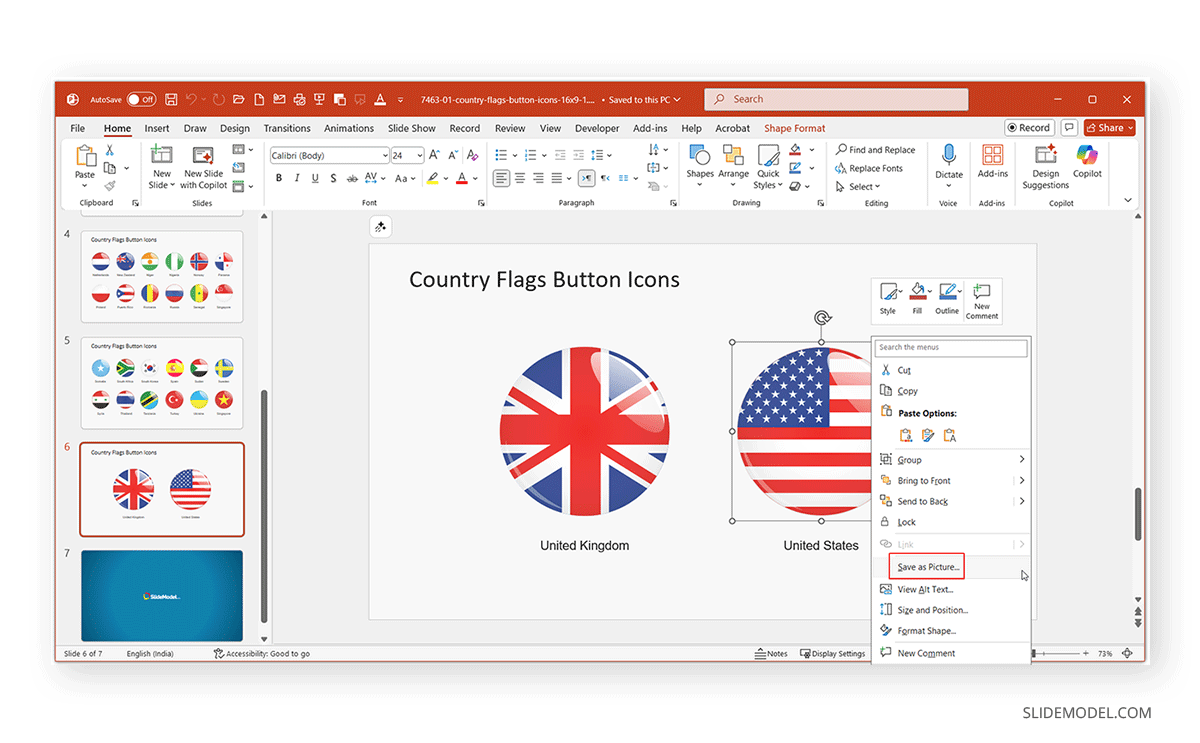The height and width of the screenshot is (743, 1200).
Task: Open the font size dropdown
Action: [x=418, y=155]
